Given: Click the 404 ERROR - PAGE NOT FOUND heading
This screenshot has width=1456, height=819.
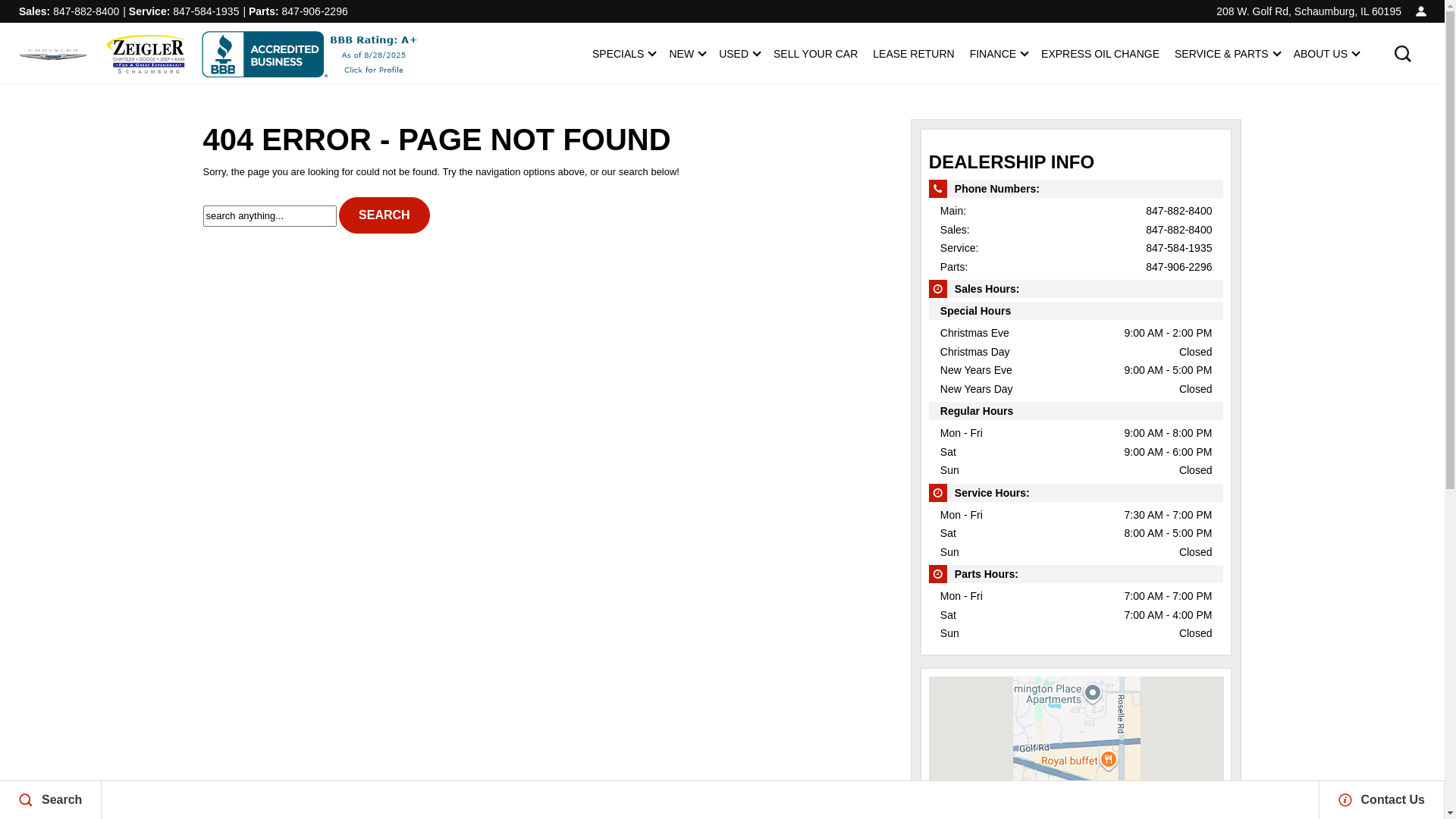Looking at the screenshot, I should pyautogui.click(x=437, y=140).
